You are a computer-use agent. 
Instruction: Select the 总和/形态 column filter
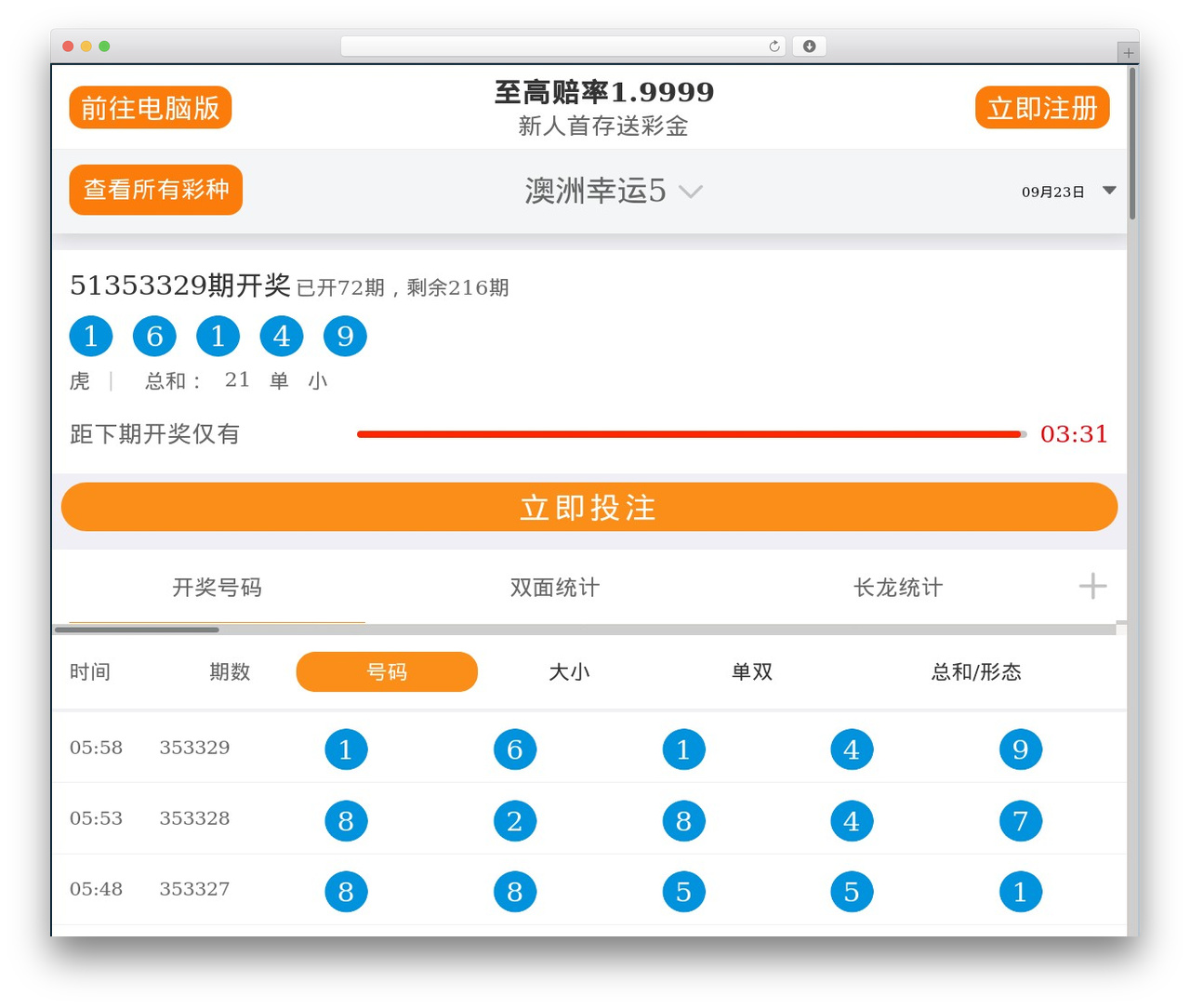coord(976,672)
